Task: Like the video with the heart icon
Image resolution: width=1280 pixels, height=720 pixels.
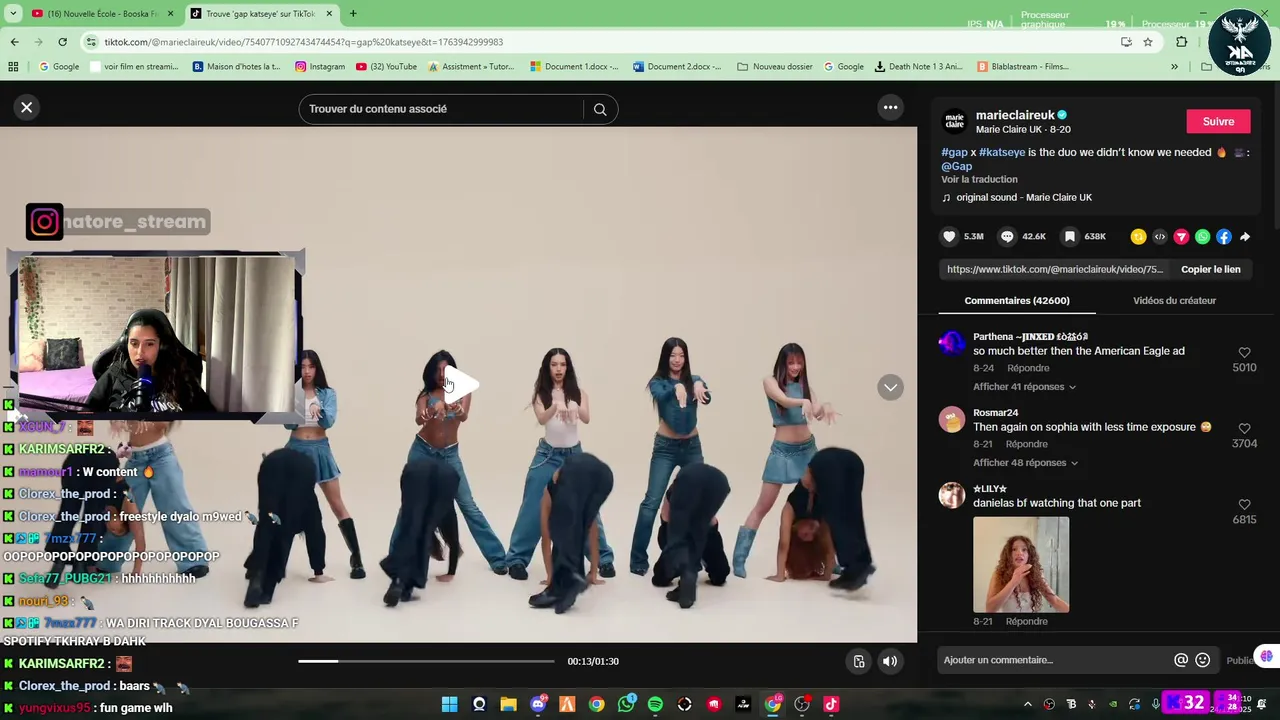Action: pyautogui.click(x=949, y=237)
